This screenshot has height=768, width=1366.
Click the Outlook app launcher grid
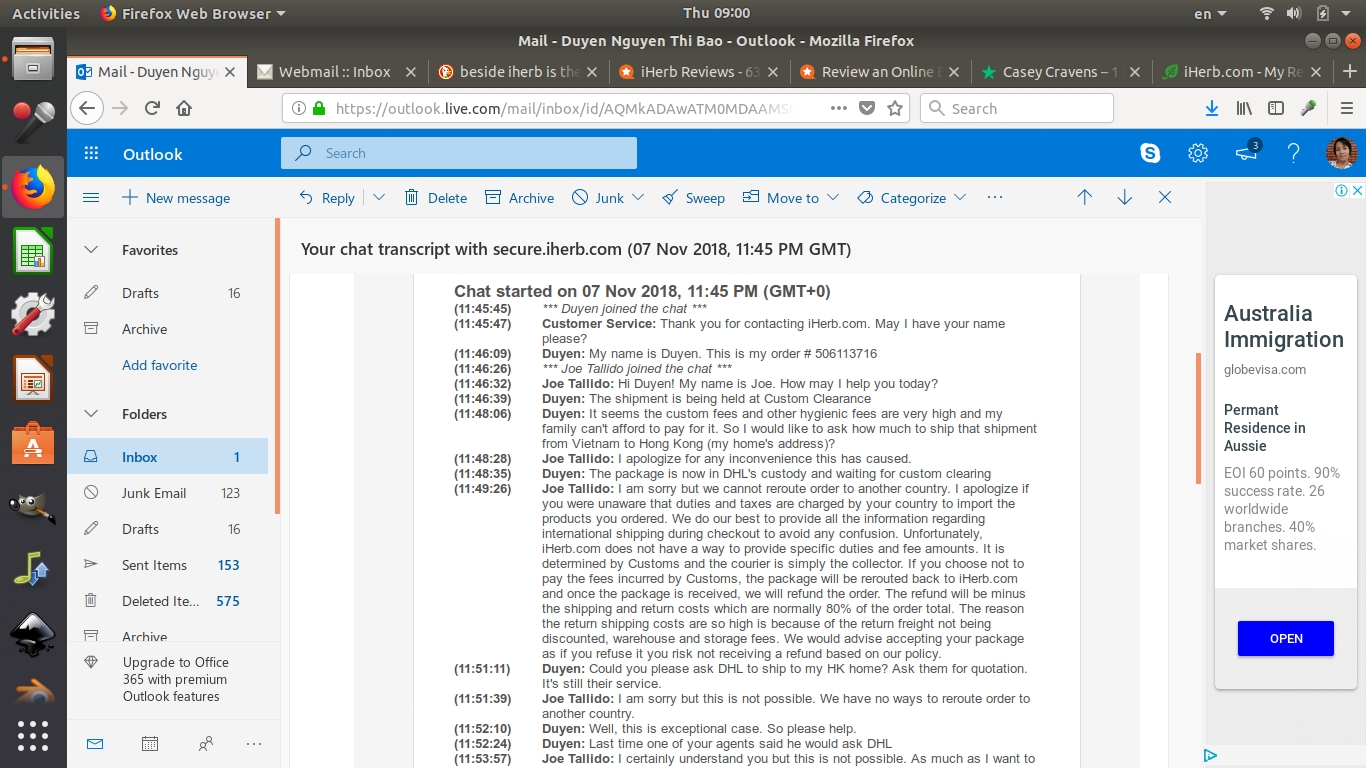[91, 153]
